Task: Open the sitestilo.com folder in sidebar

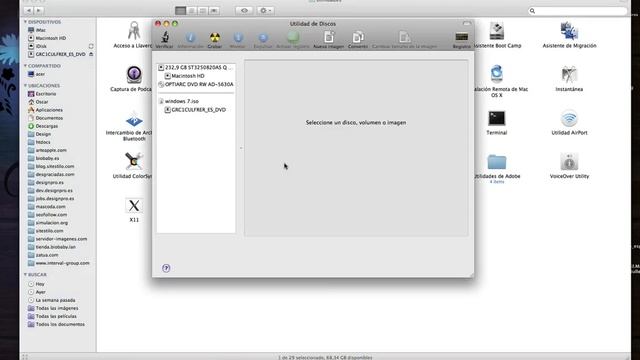Action: 45,231
